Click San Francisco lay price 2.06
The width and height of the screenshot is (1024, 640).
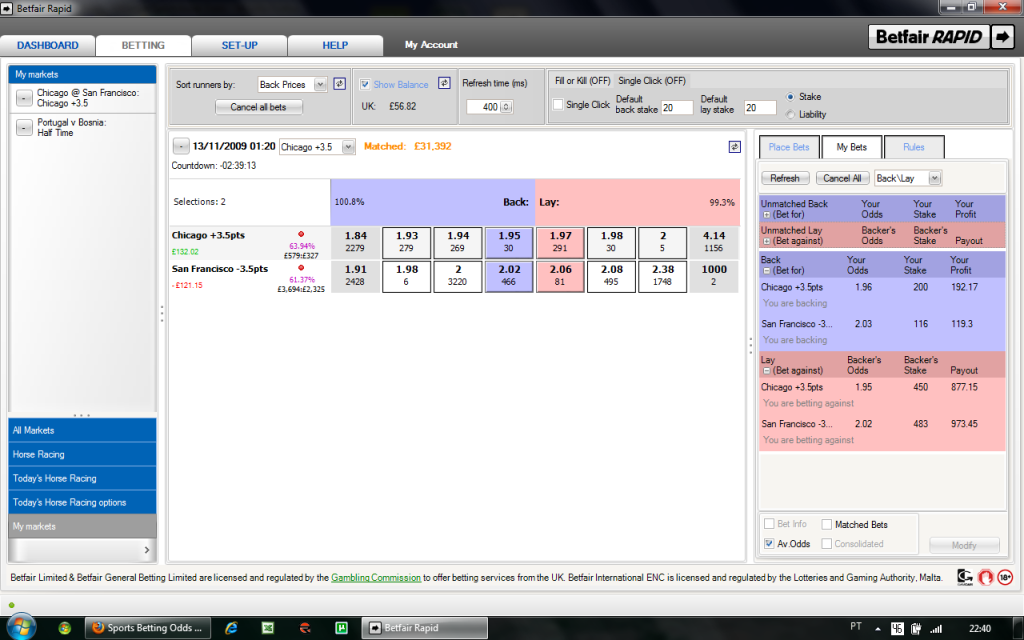(x=560, y=276)
